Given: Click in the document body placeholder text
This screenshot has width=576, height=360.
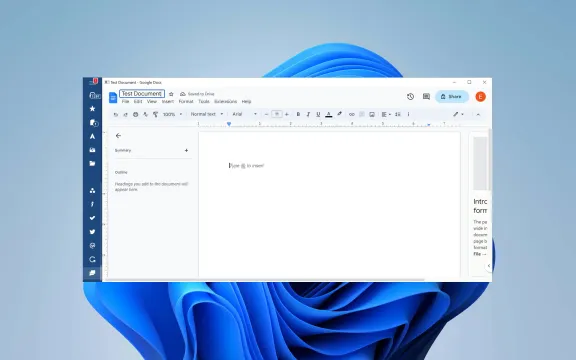Looking at the screenshot, I should click(247, 166).
